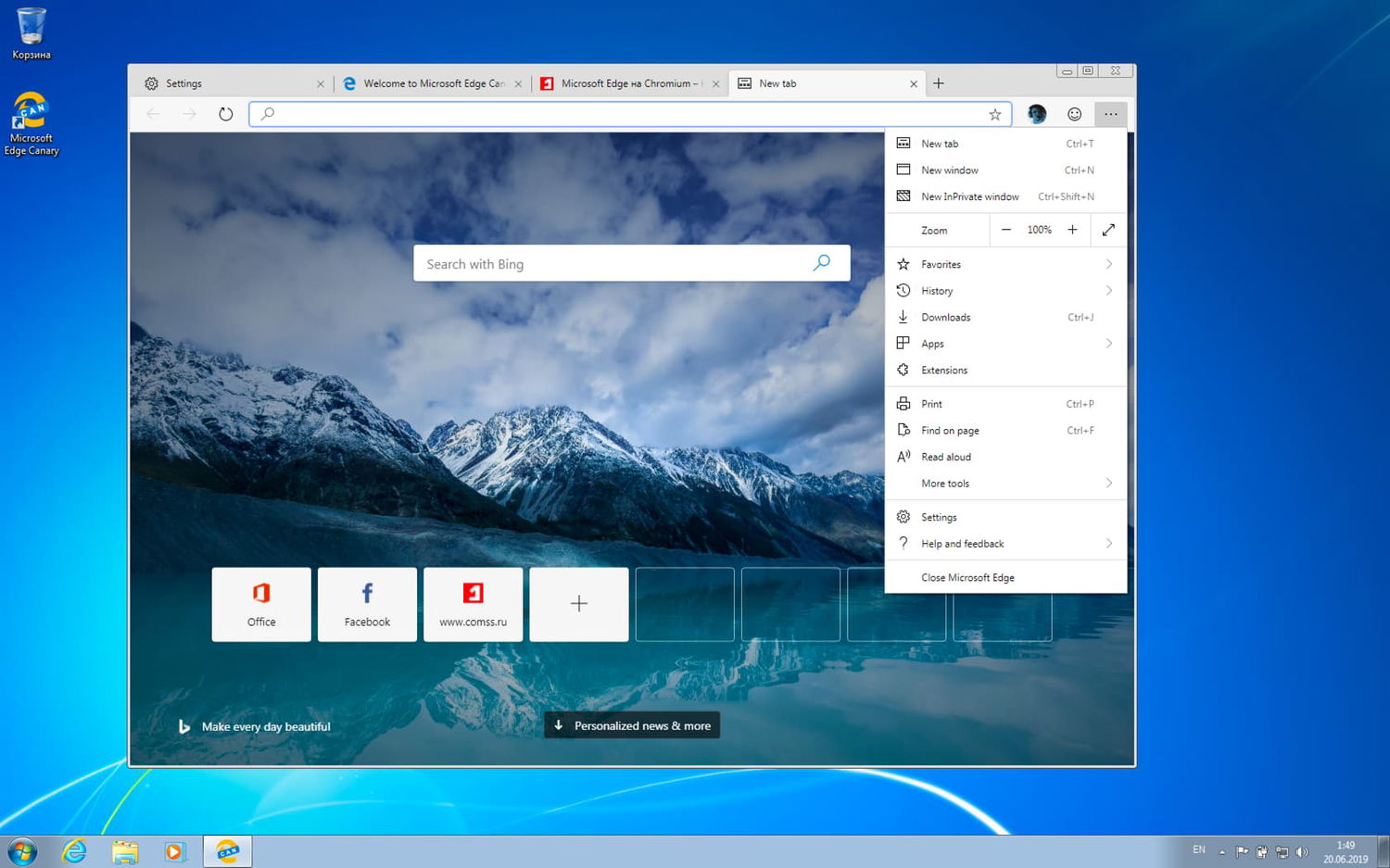Start Read aloud for the page
Viewport: 1390px width, 868px height.
point(945,457)
